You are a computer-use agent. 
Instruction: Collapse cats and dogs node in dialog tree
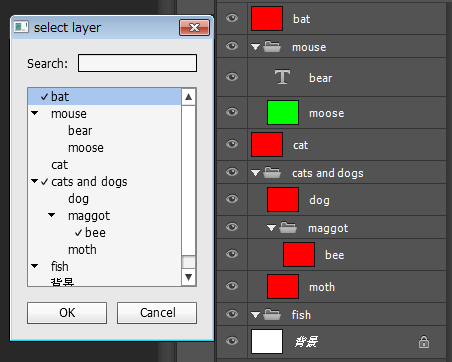click(34, 181)
